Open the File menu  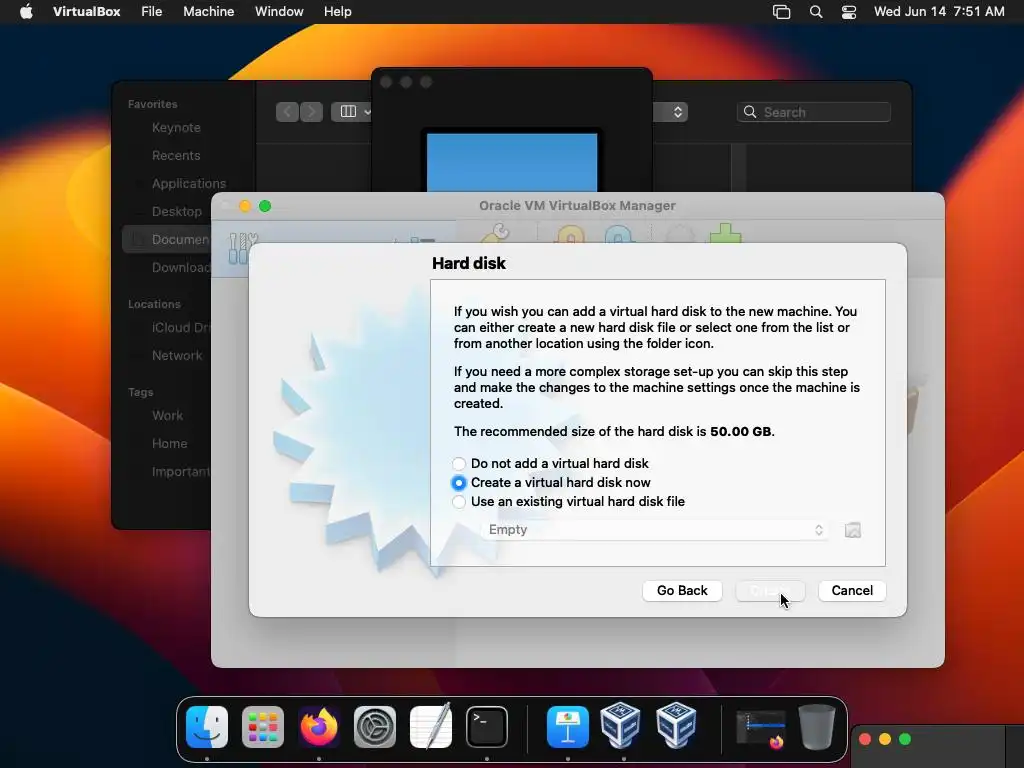pos(152,12)
